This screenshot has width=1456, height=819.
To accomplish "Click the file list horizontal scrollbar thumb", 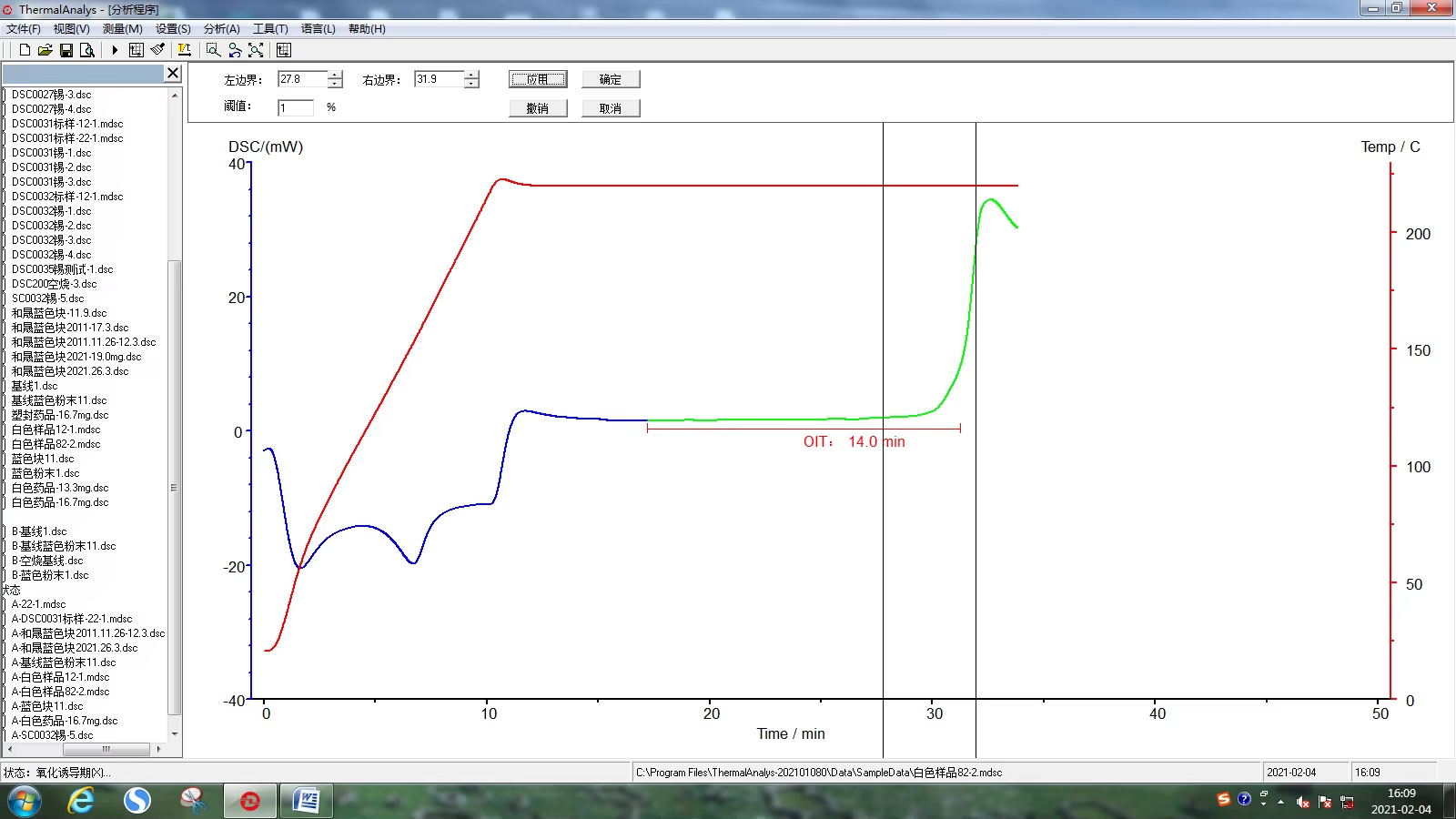I will [106, 749].
